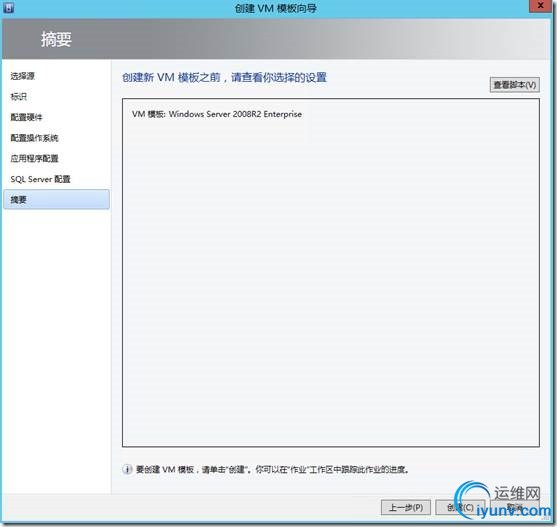Click the 上一步(P) back button
The height and width of the screenshot is (527, 557).
(406, 507)
